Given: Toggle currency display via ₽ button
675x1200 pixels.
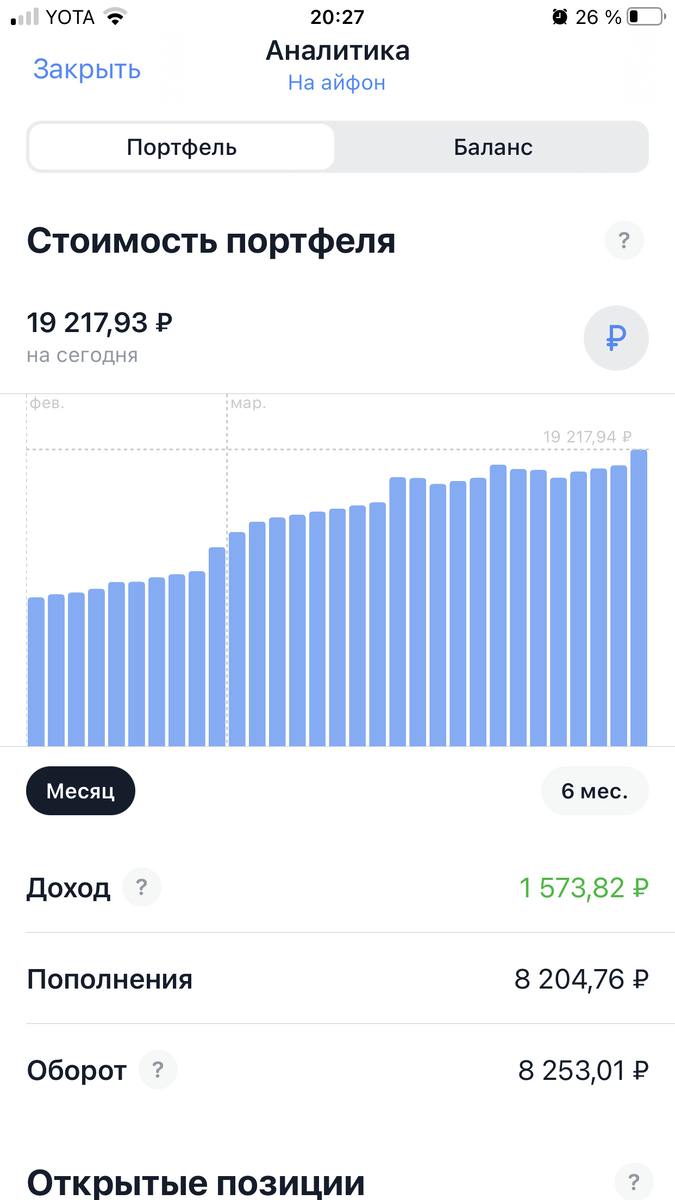Looking at the screenshot, I should [616, 338].
